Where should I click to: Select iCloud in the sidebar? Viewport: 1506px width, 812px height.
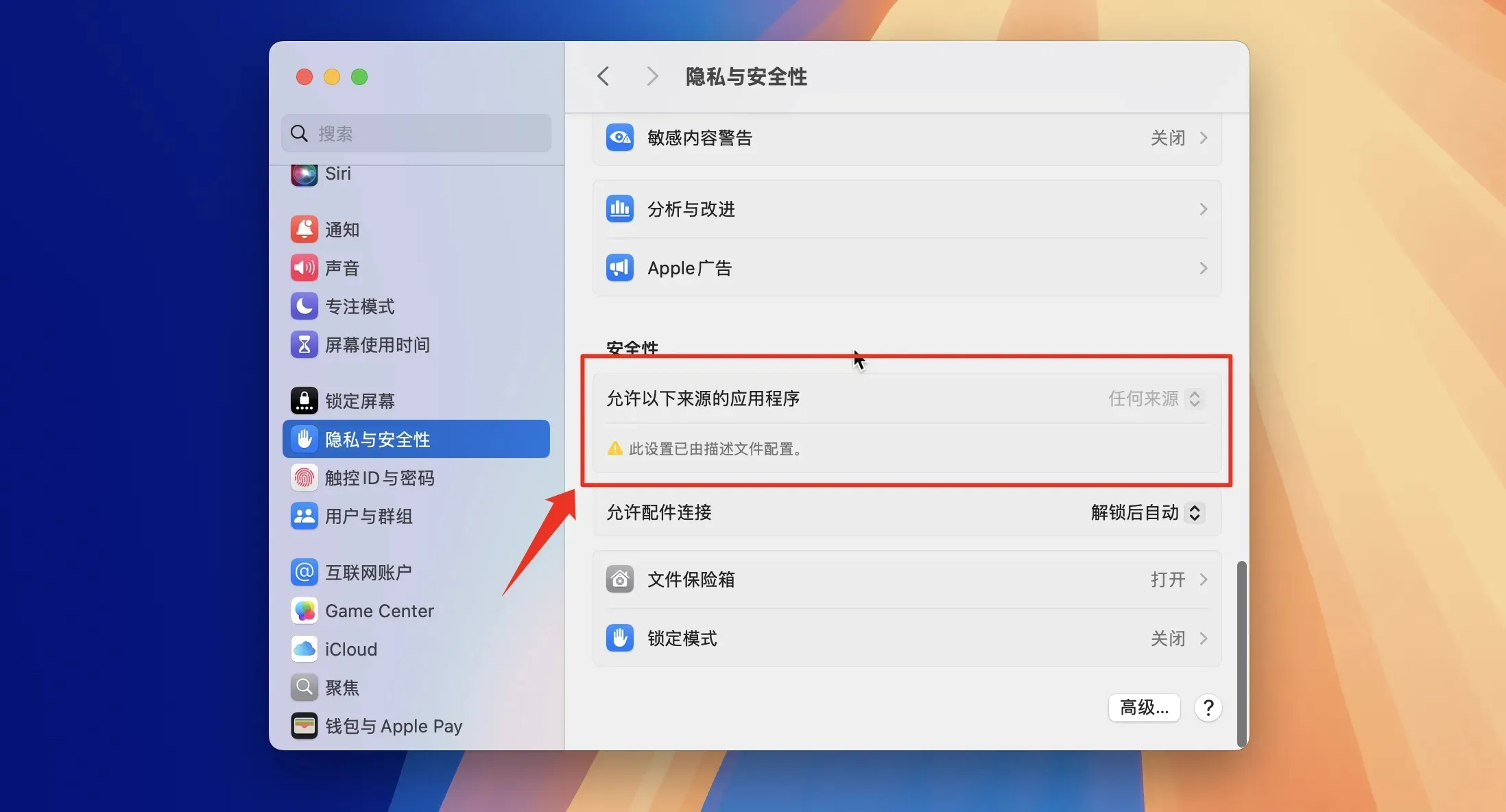coord(350,649)
